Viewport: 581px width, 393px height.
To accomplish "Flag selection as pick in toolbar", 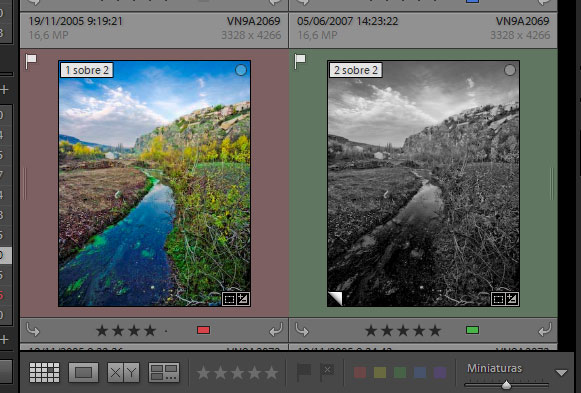I will click(x=304, y=372).
